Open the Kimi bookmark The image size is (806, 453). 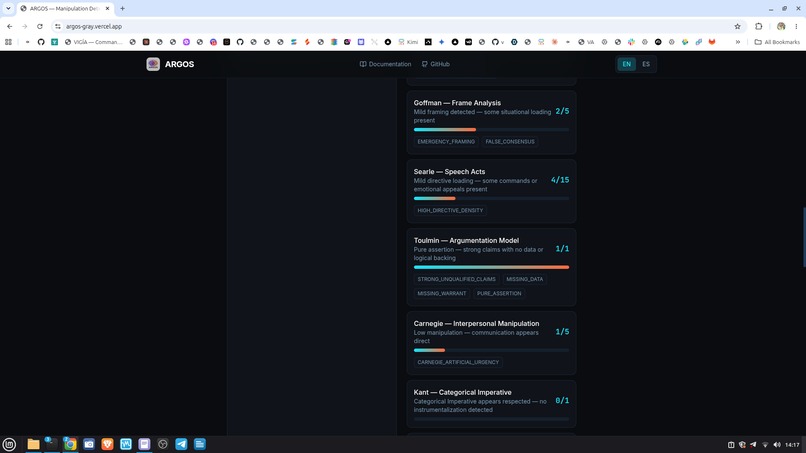(x=408, y=42)
